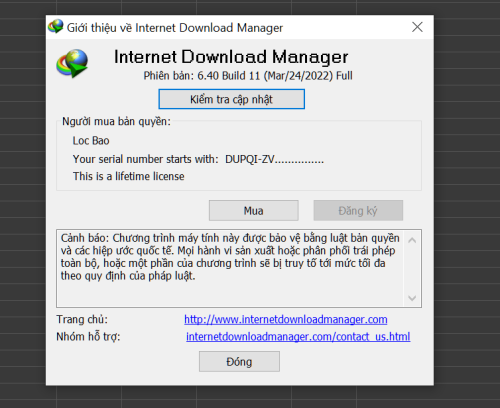Click the large IDM globe logo
The image size is (500, 408).
72,63
